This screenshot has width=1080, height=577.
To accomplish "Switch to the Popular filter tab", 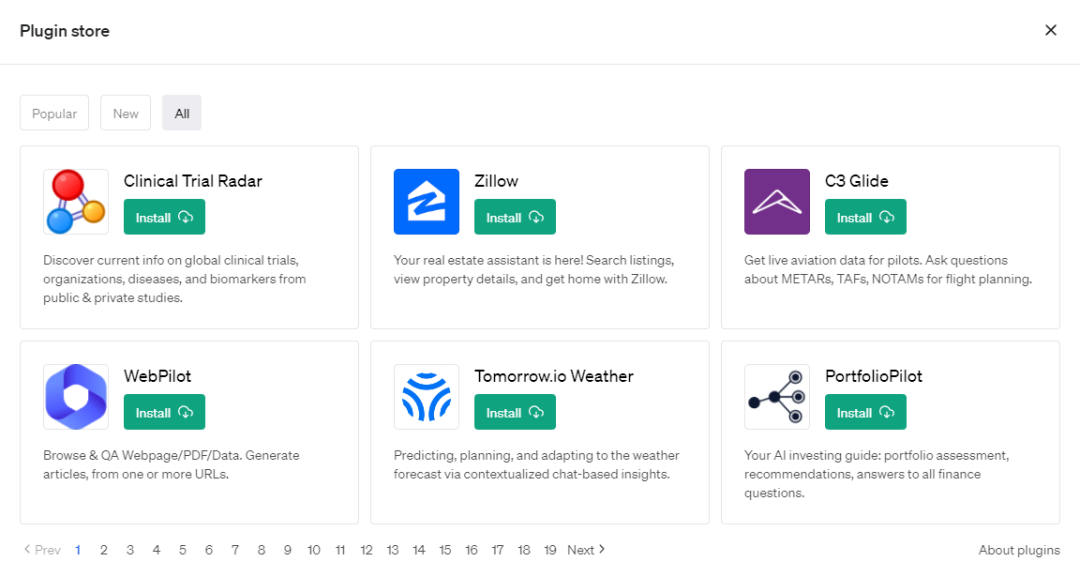I will [x=54, y=114].
